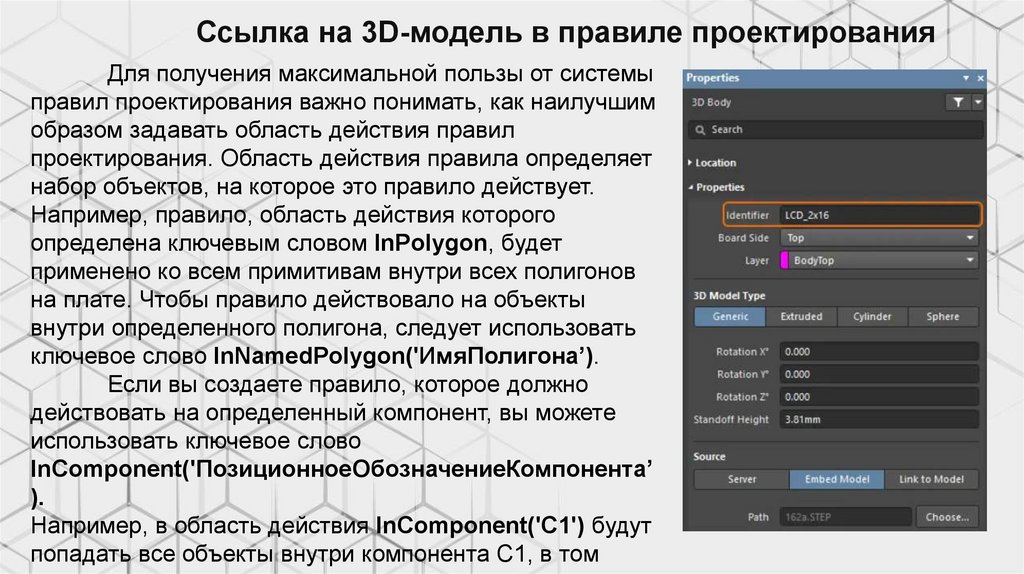Click the Search field in Properties panel
The image size is (1024, 574).
(835, 130)
